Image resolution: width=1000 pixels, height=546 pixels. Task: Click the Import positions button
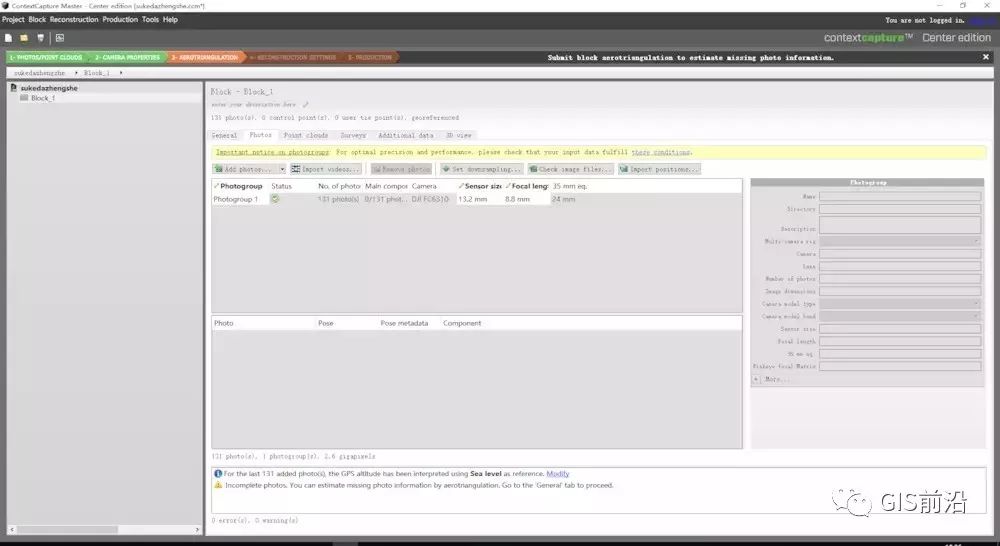pos(659,169)
